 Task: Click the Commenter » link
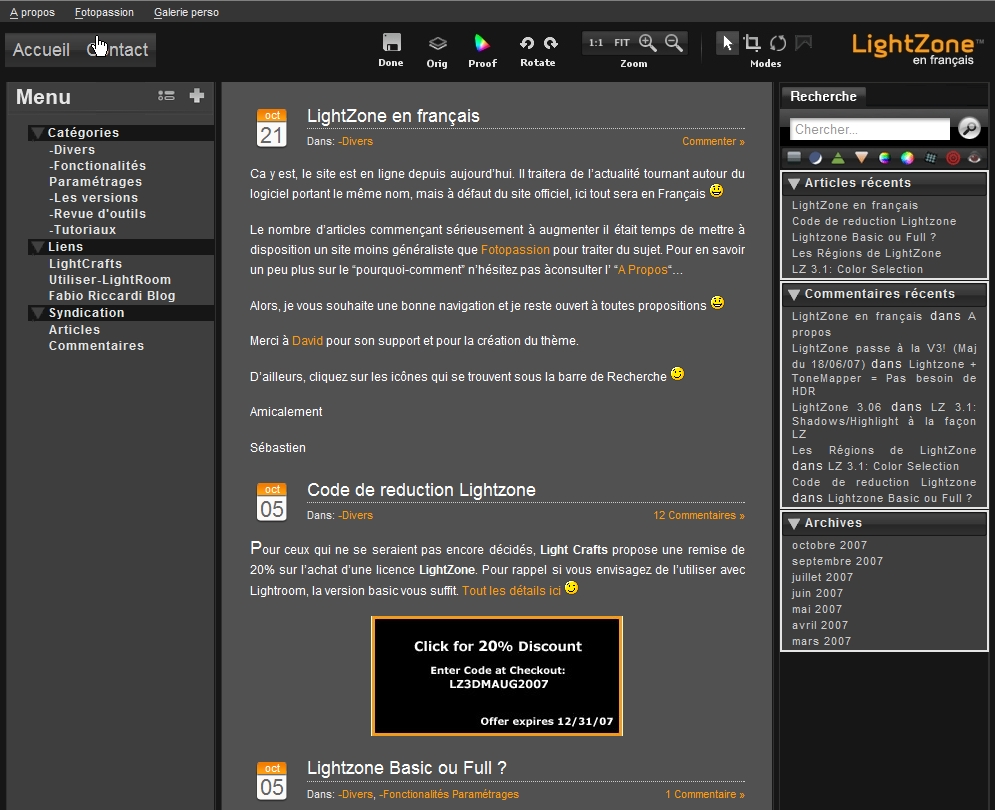tap(713, 142)
